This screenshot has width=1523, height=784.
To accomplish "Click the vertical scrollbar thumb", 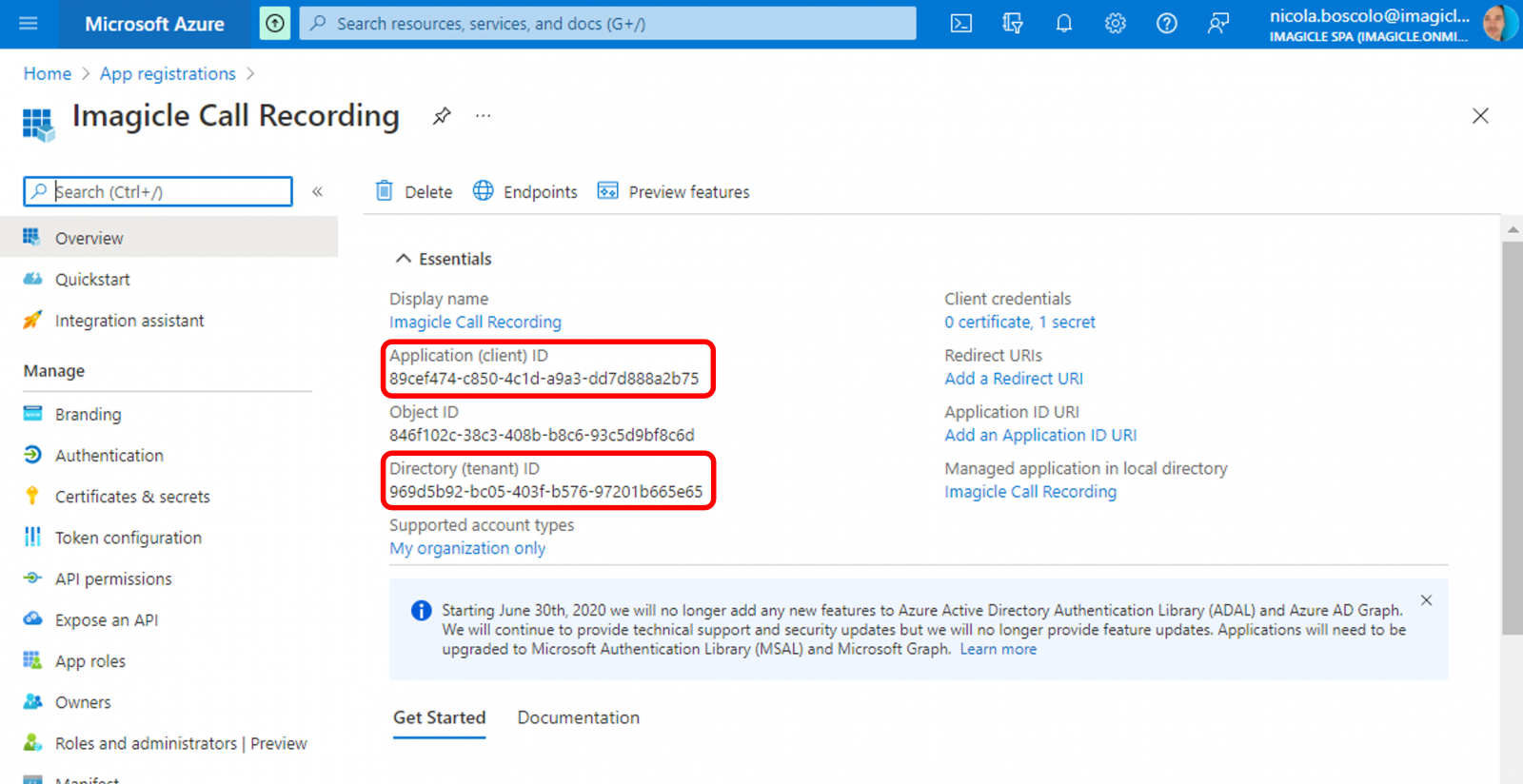I will point(1512,438).
